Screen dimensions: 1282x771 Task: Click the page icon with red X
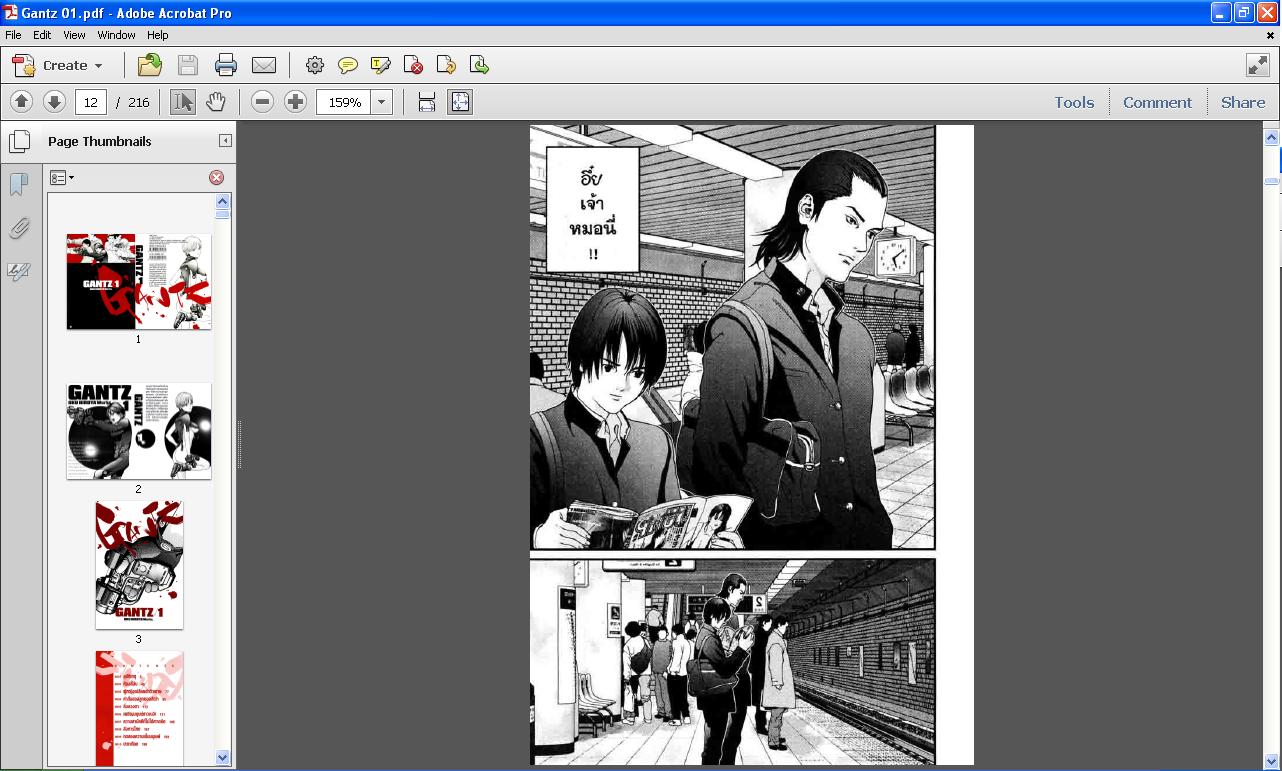pyautogui.click(x=413, y=65)
